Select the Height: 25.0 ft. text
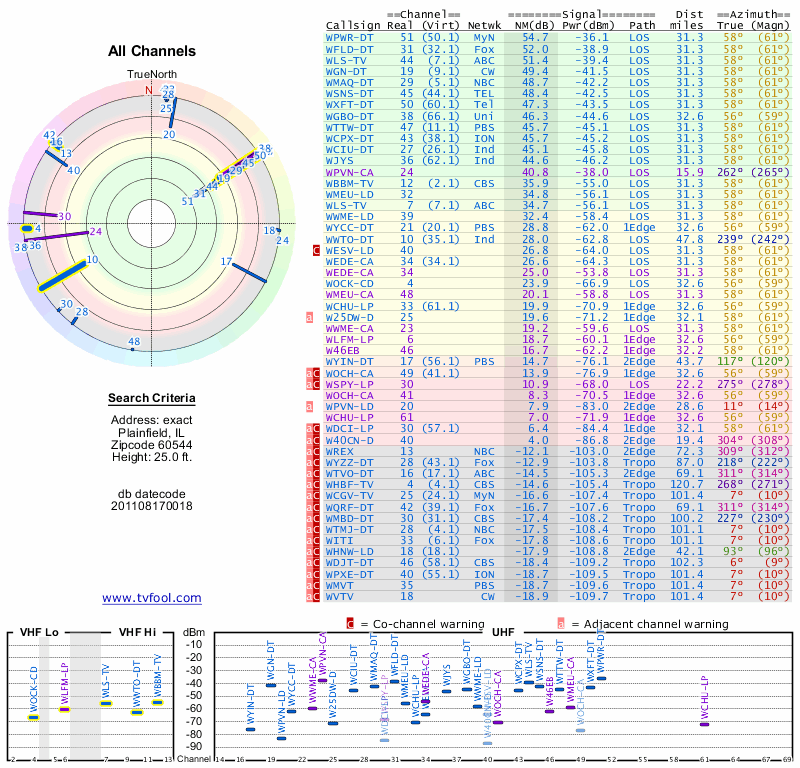 click(x=152, y=457)
